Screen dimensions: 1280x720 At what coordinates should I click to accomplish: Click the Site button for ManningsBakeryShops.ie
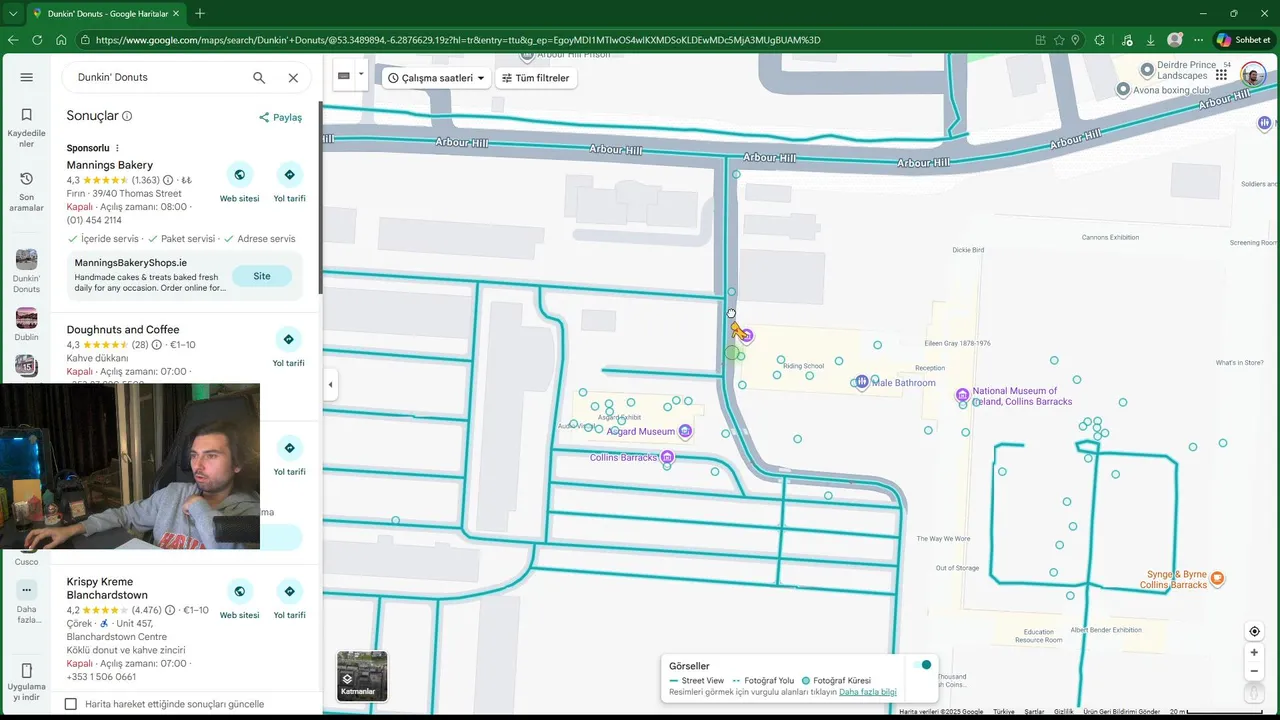coord(262,276)
